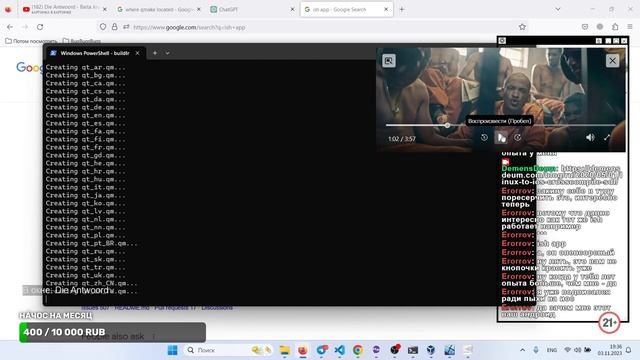Screen dimensions: 640x360
Task: Select the Windows PowerShell terminal tab
Action: (x=94, y=53)
